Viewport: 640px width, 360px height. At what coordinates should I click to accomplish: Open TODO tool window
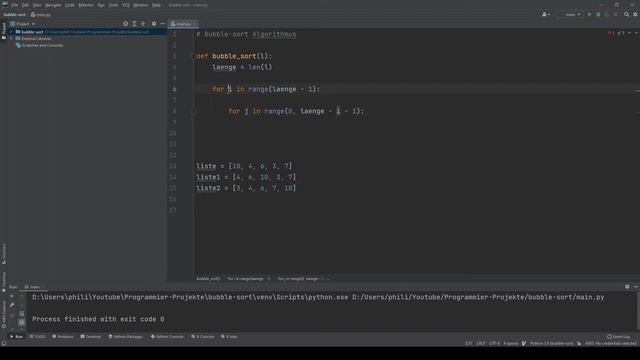coord(38,337)
